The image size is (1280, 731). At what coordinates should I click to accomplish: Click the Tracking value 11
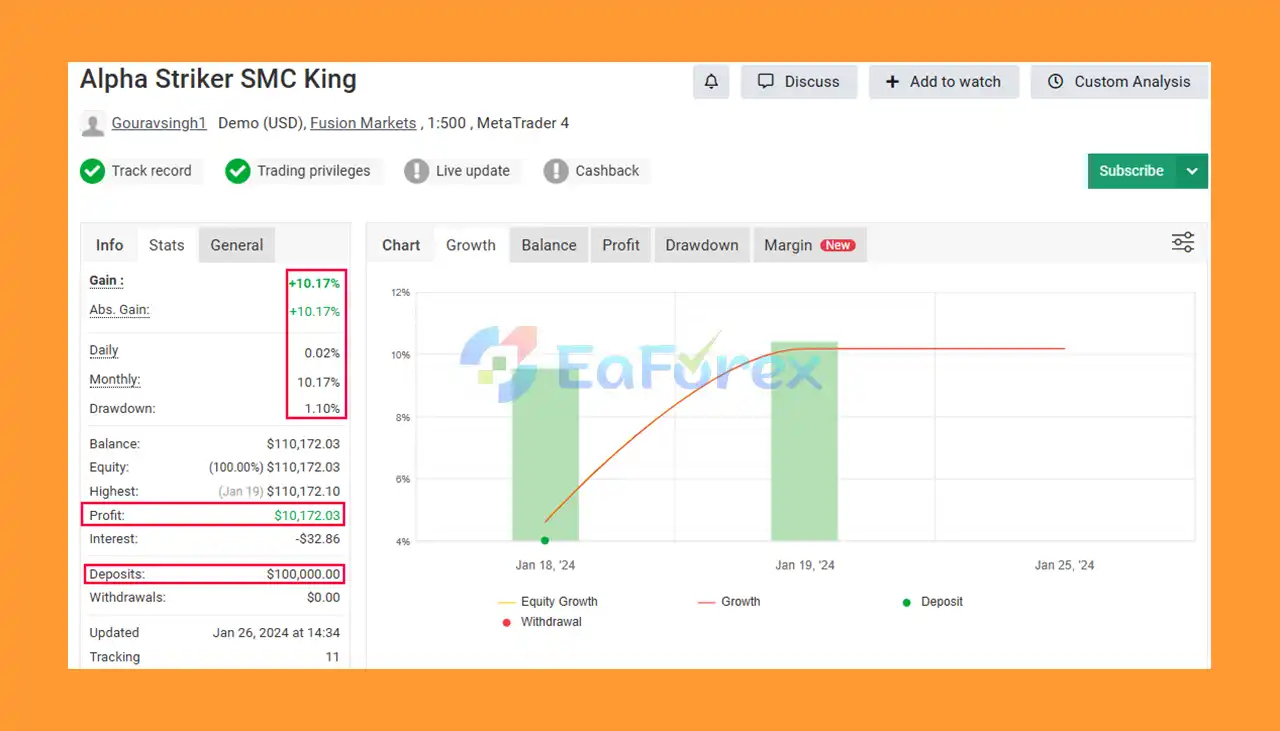pos(332,657)
